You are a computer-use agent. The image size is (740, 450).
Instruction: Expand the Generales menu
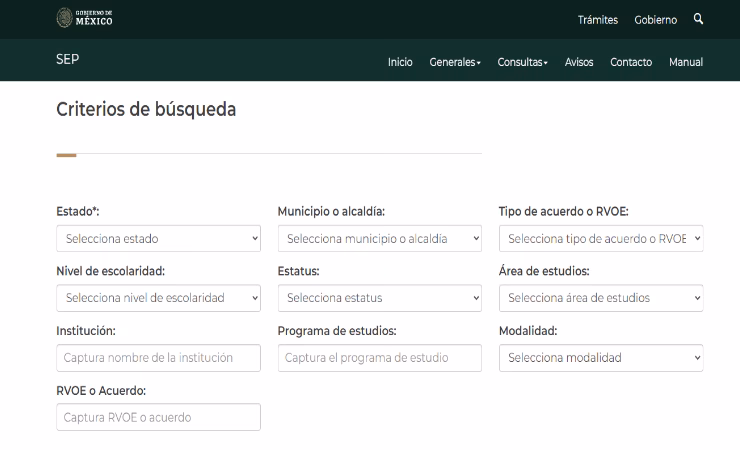tap(455, 62)
